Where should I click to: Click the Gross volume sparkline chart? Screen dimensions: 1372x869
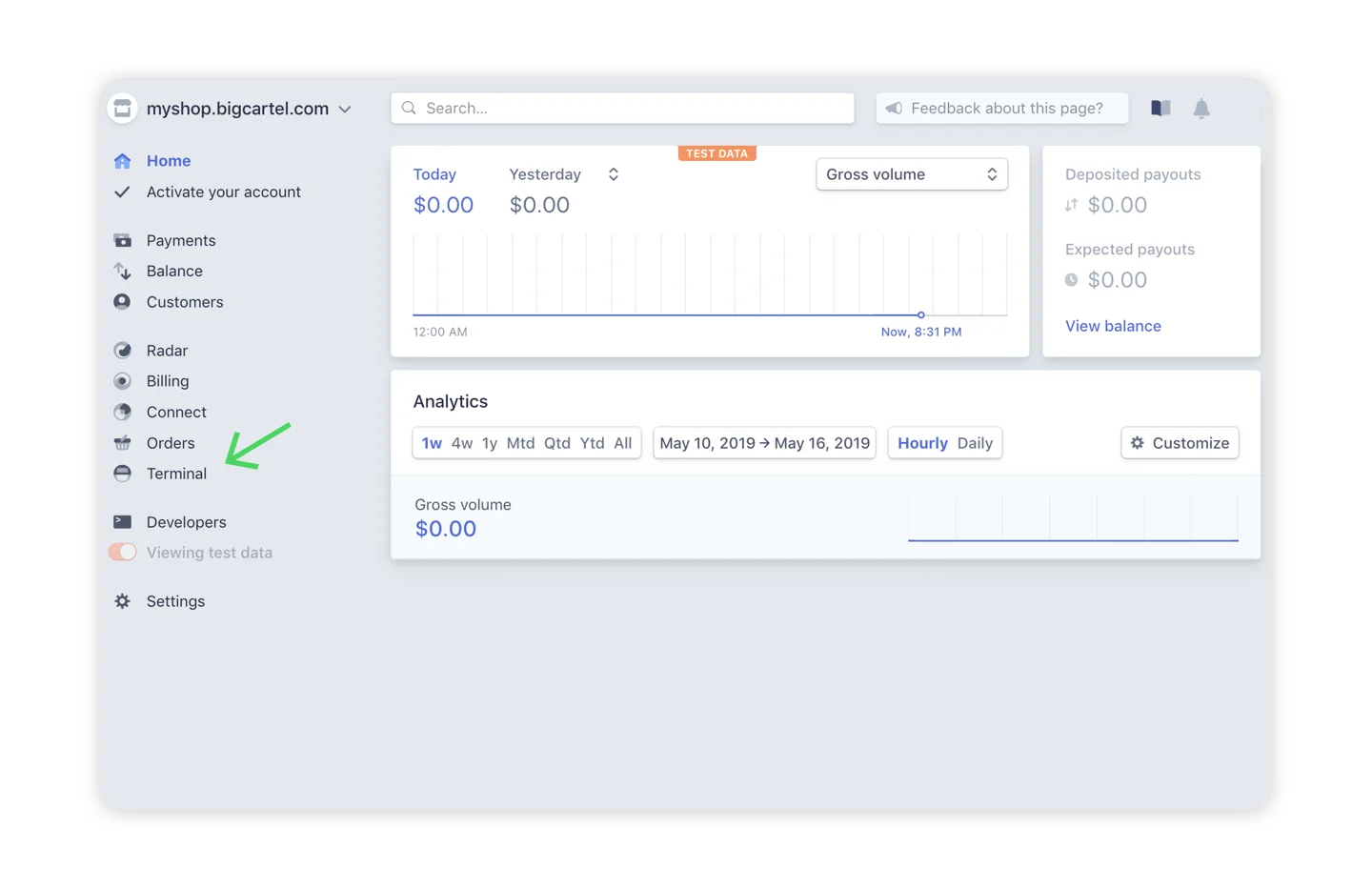click(x=1073, y=517)
